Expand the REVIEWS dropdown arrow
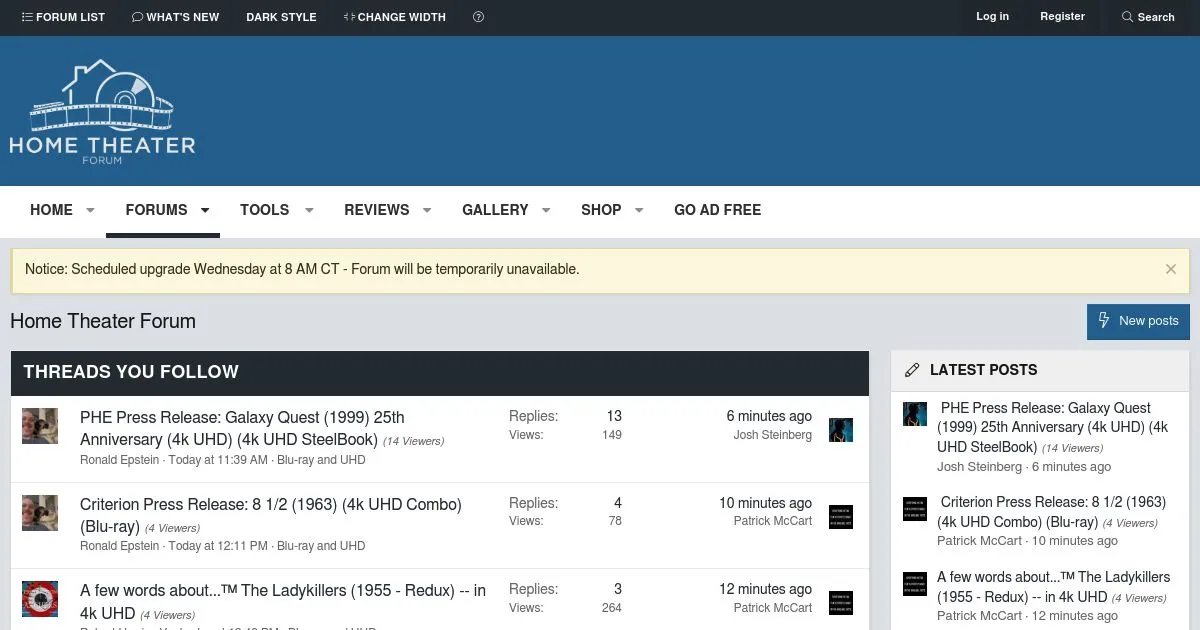This screenshot has width=1200, height=630. [427, 210]
